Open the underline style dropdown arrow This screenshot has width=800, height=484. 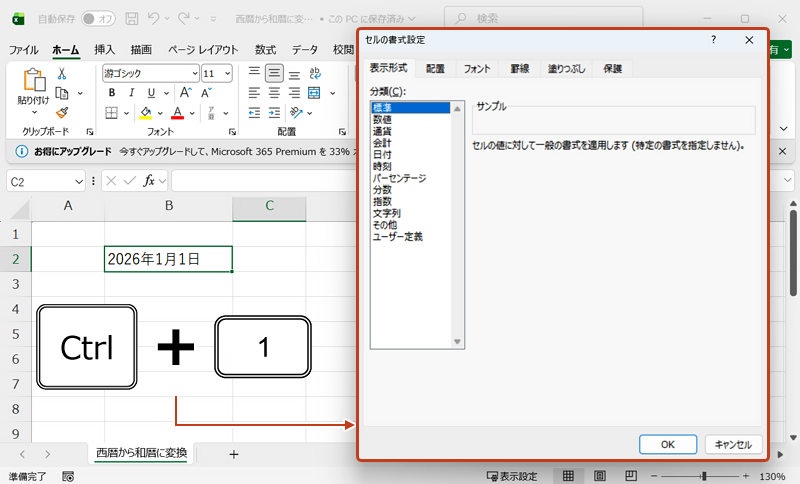(166, 93)
